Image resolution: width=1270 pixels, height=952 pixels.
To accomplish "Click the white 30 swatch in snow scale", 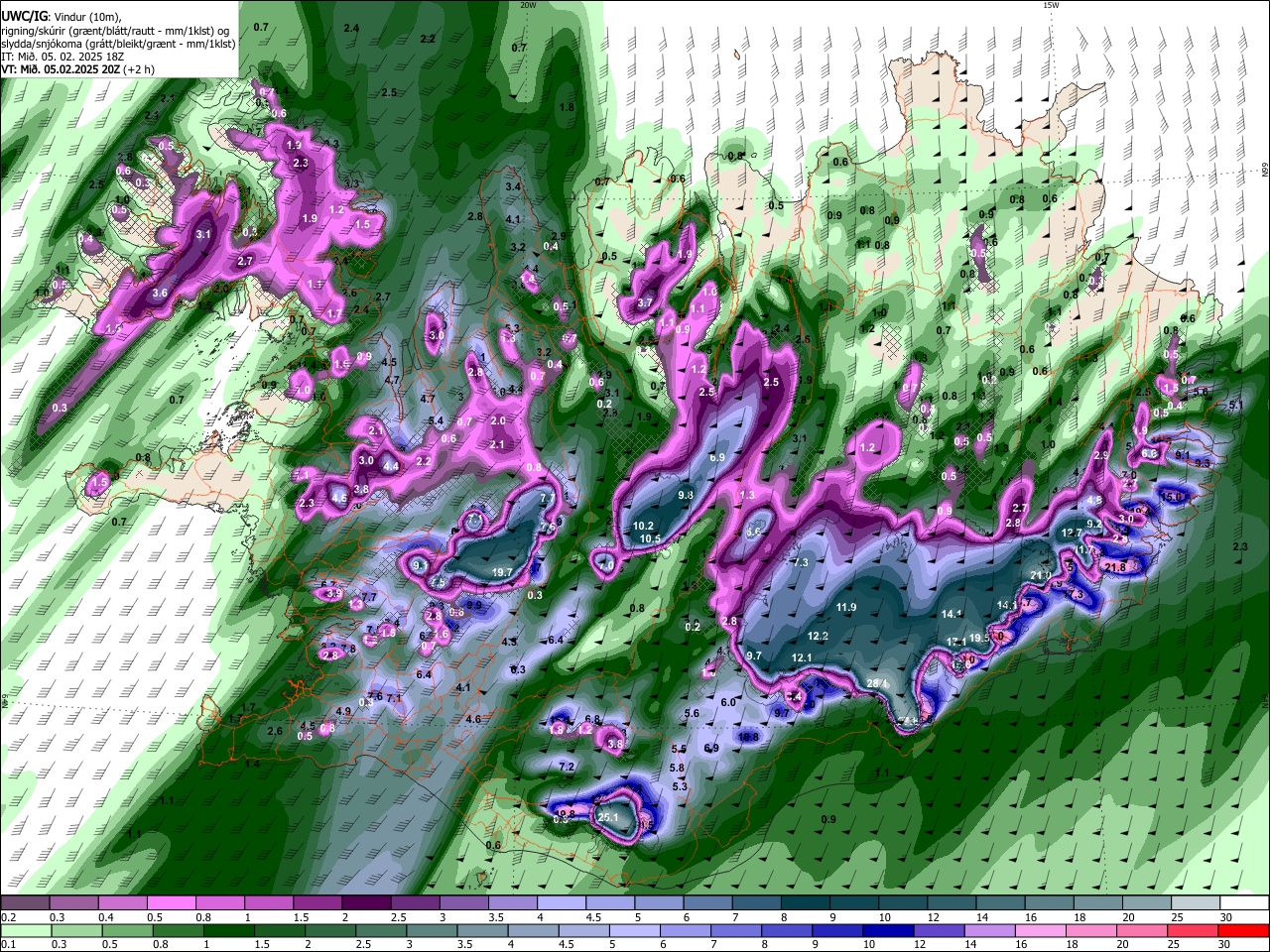I will 1245,903.
